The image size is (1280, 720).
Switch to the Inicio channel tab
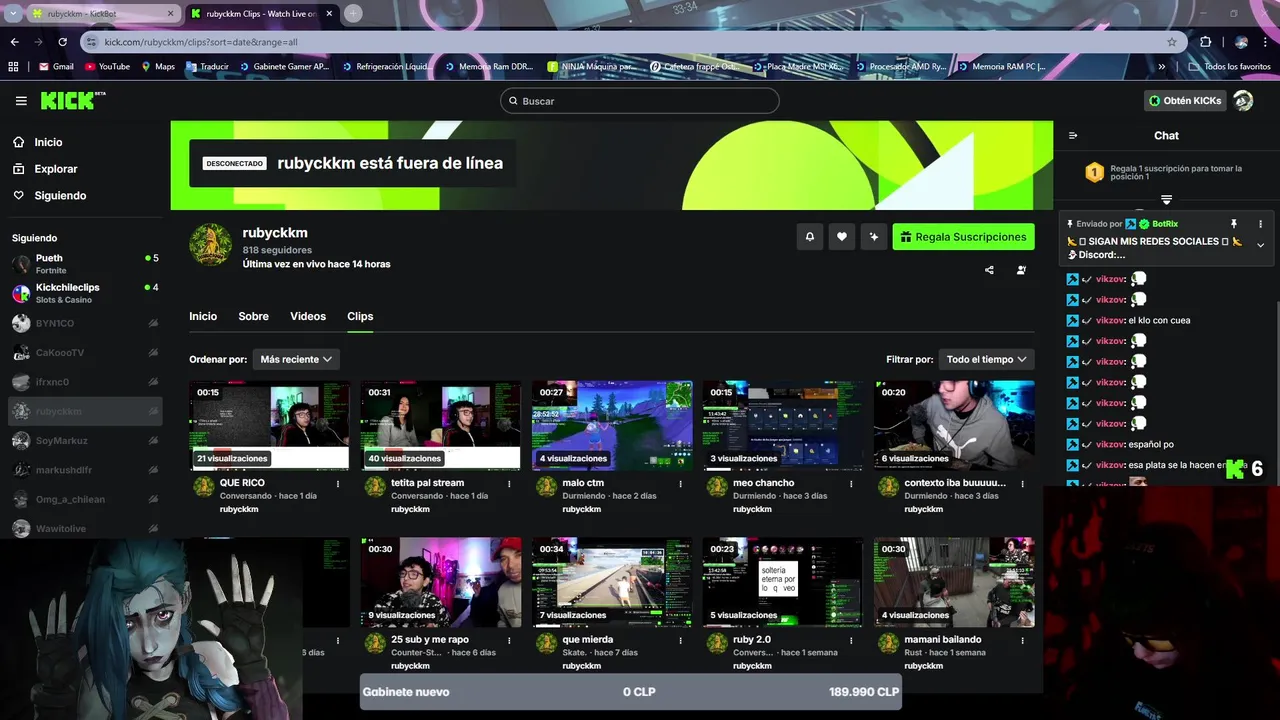(x=203, y=316)
